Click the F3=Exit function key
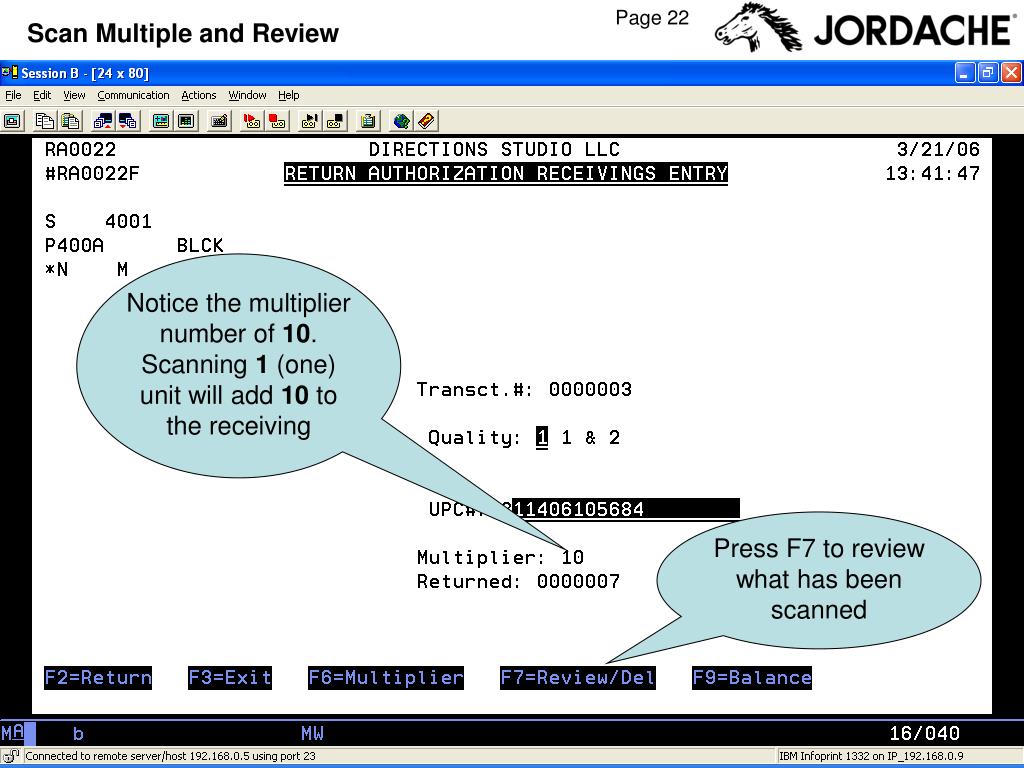Screen dimensions: 1024x768 230,677
